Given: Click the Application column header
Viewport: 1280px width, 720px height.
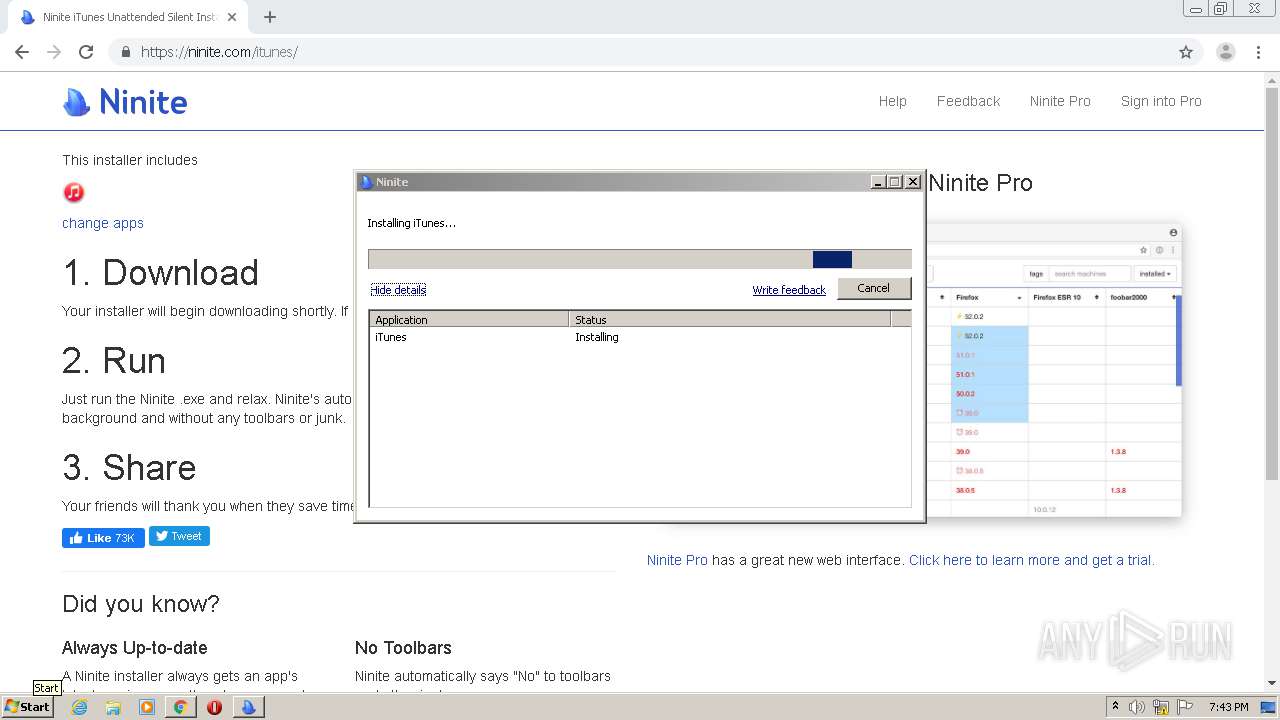Looking at the screenshot, I should (x=469, y=320).
